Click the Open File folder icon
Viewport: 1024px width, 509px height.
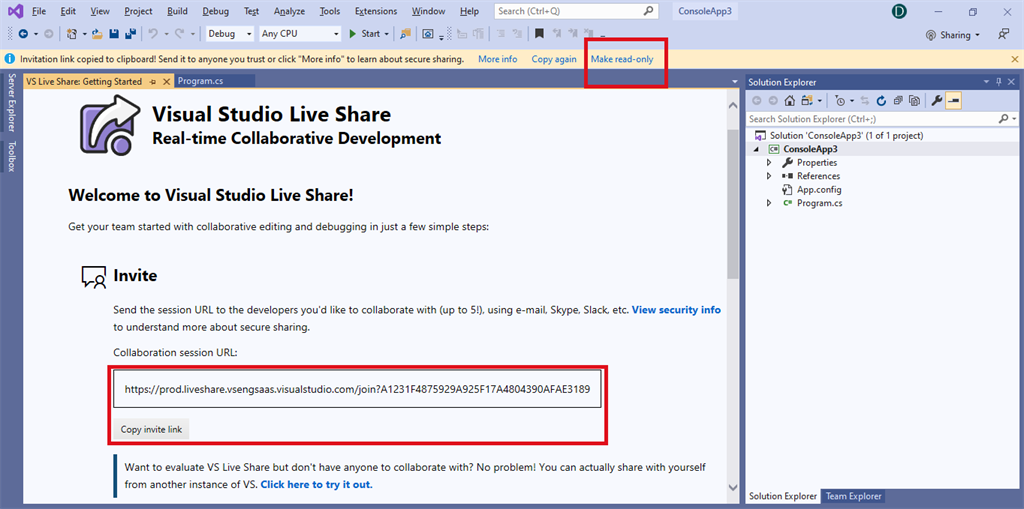click(97, 34)
